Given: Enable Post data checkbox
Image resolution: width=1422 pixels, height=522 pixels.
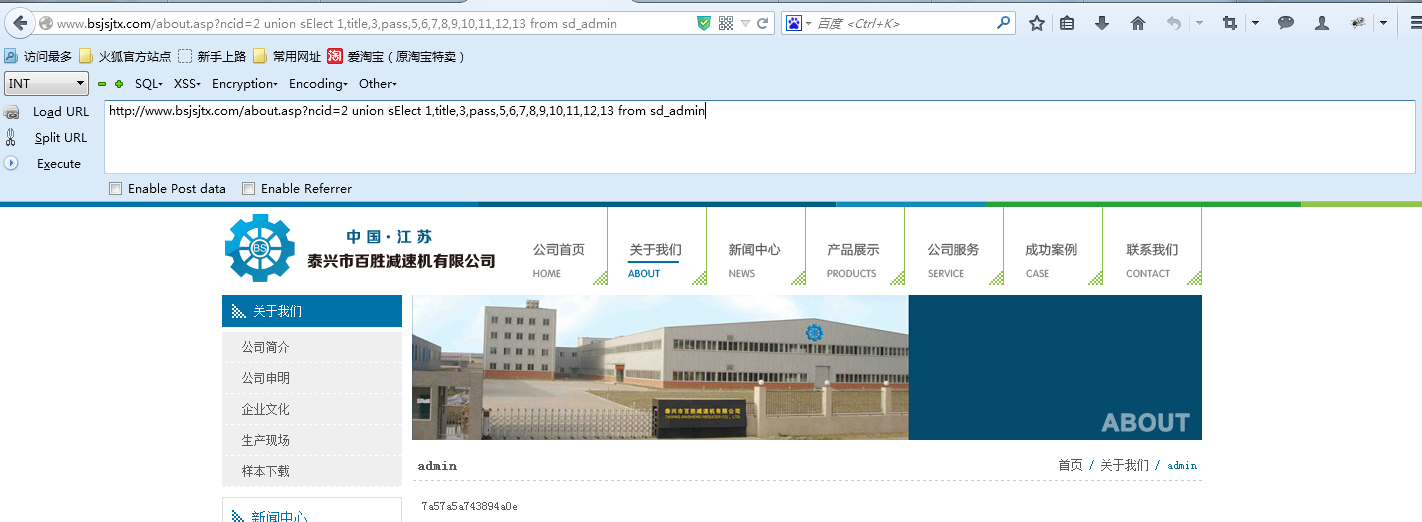Looking at the screenshot, I should point(116,188).
